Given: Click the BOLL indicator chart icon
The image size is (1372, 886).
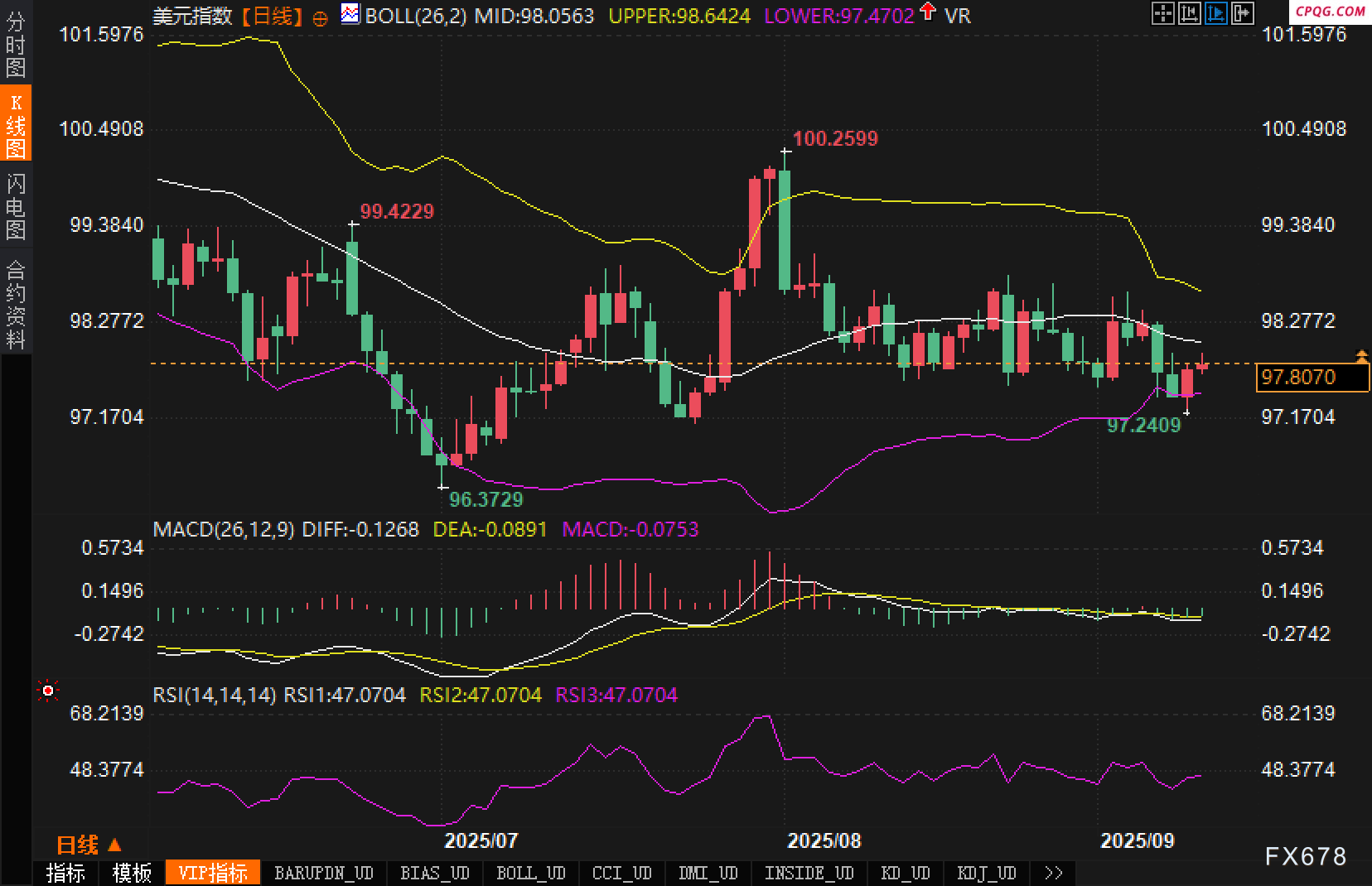Looking at the screenshot, I should tap(350, 14).
